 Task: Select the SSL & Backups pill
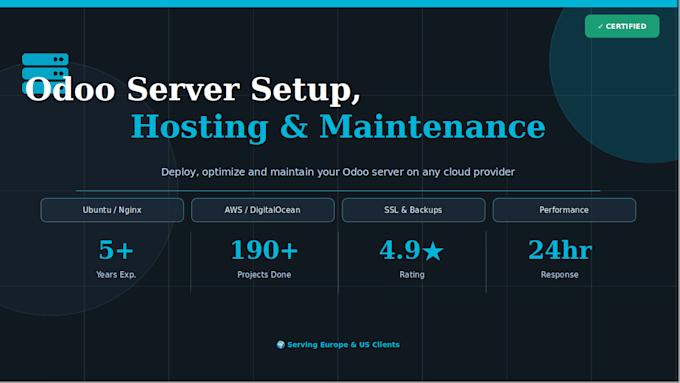coord(413,210)
